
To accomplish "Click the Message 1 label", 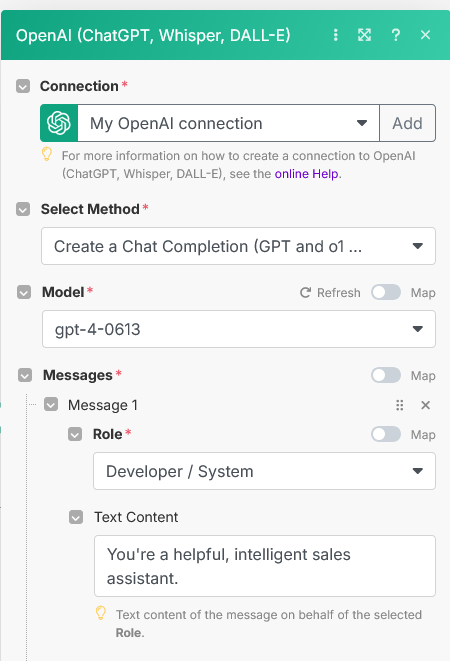I will point(103,405).
